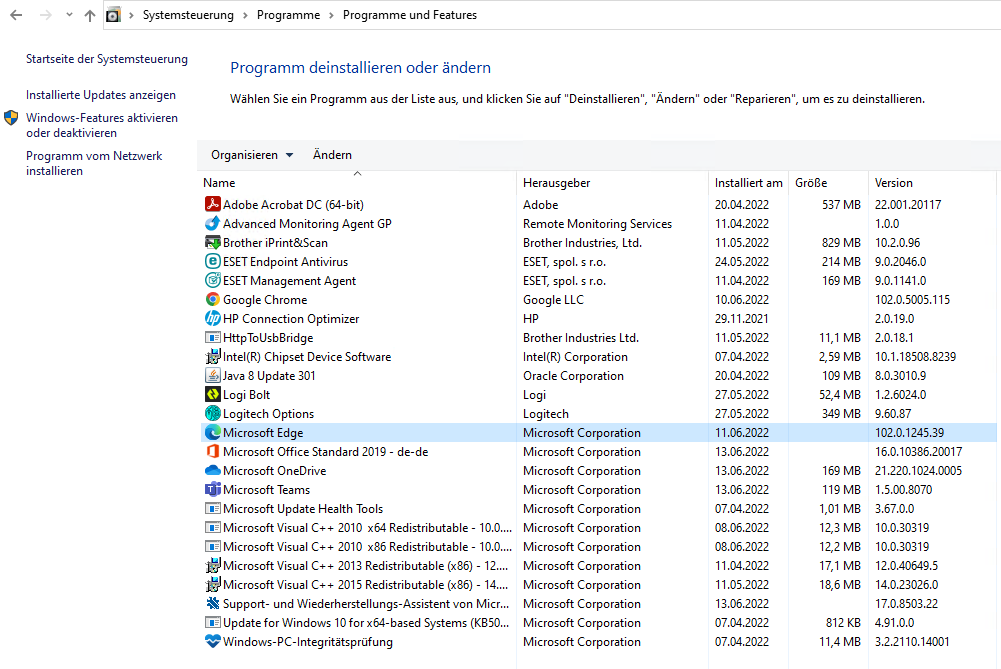Click the Microsoft OneDrive cloud icon
This screenshot has height=669, width=1001.
[x=213, y=470]
